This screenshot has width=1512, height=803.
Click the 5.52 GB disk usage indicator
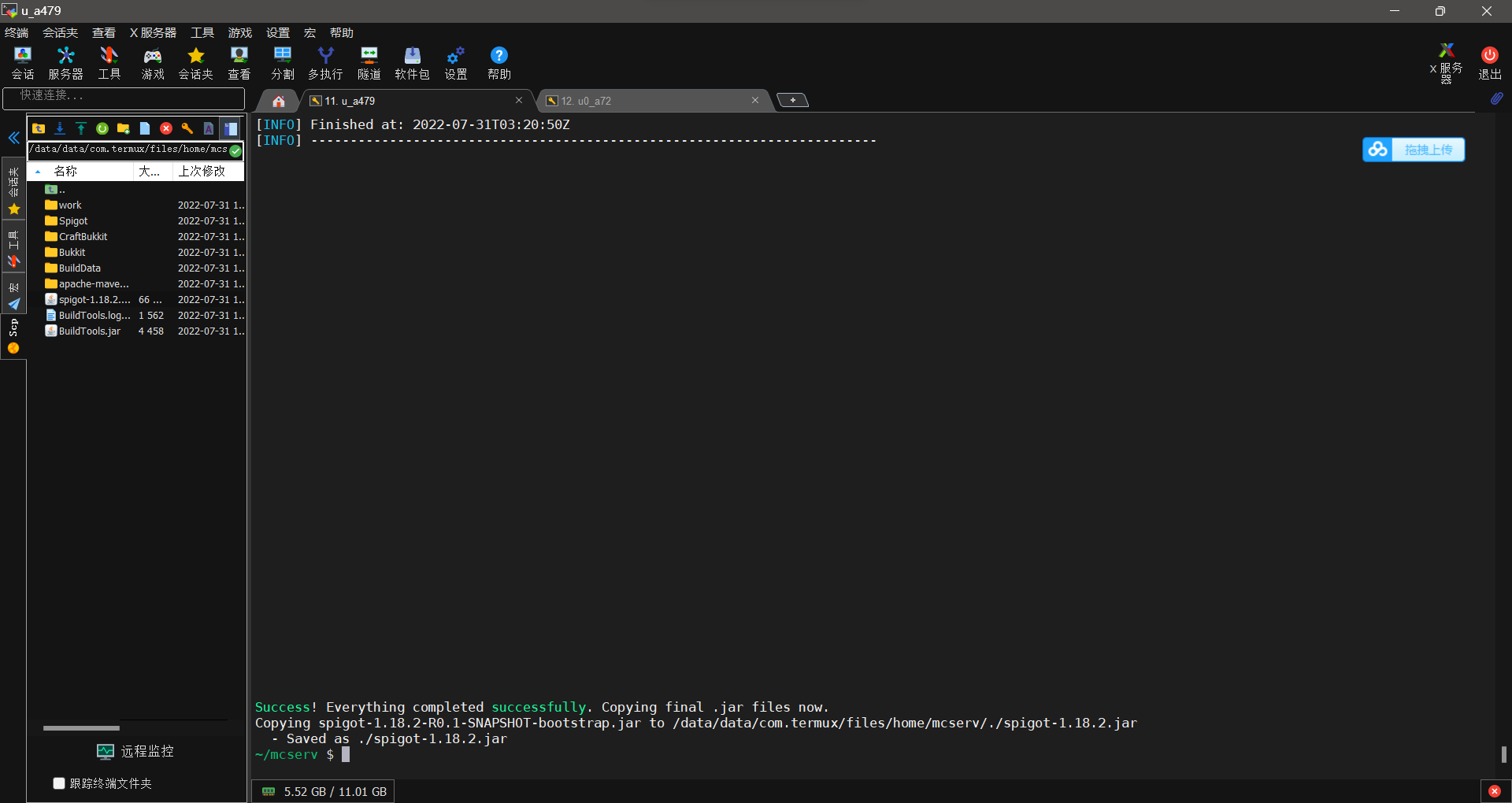(x=322, y=791)
